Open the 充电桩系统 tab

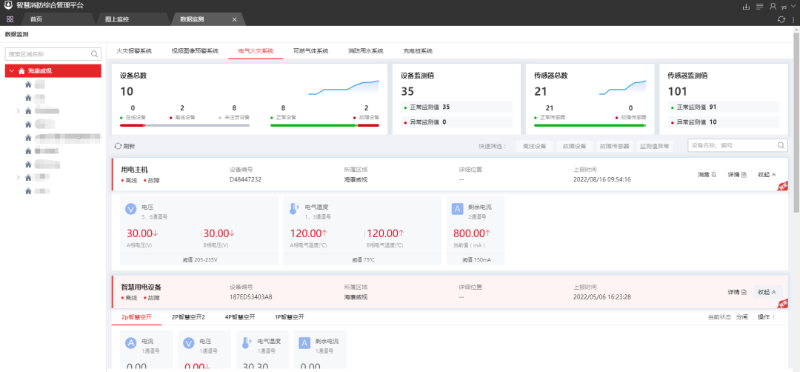click(418, 51)
